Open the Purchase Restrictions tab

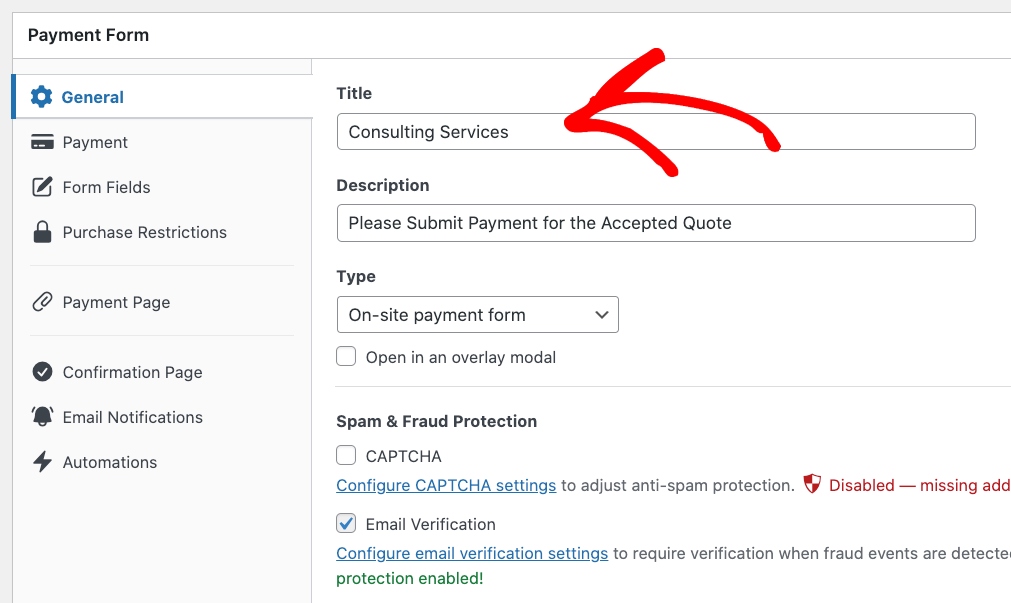[x=144, y=232]
